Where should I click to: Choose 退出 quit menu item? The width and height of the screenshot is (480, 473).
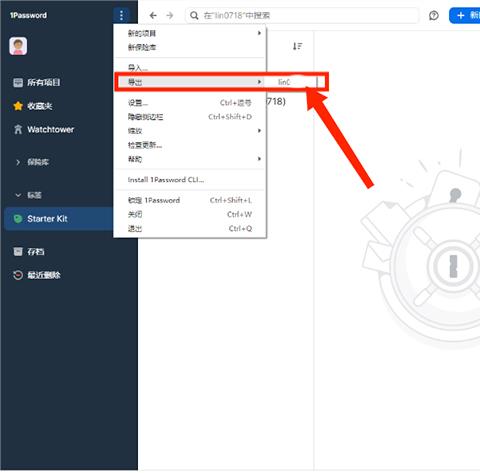tap(190, 229)
